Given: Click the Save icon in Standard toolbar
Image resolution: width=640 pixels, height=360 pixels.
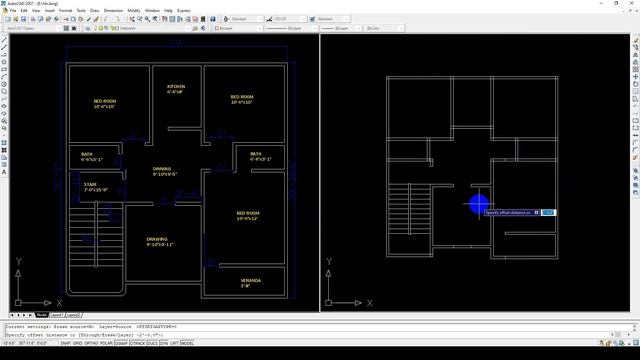Looking at the screenshot, I should (x=23, y=19).
